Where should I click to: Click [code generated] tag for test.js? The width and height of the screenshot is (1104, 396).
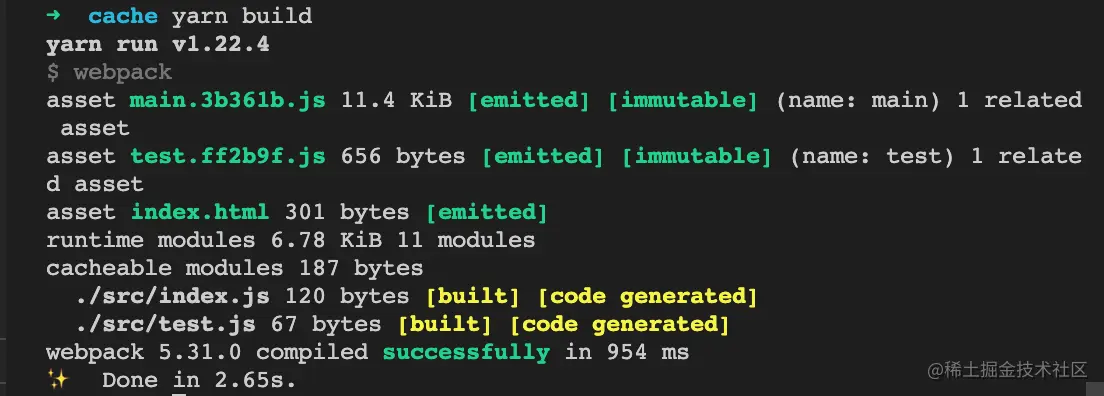619,325
